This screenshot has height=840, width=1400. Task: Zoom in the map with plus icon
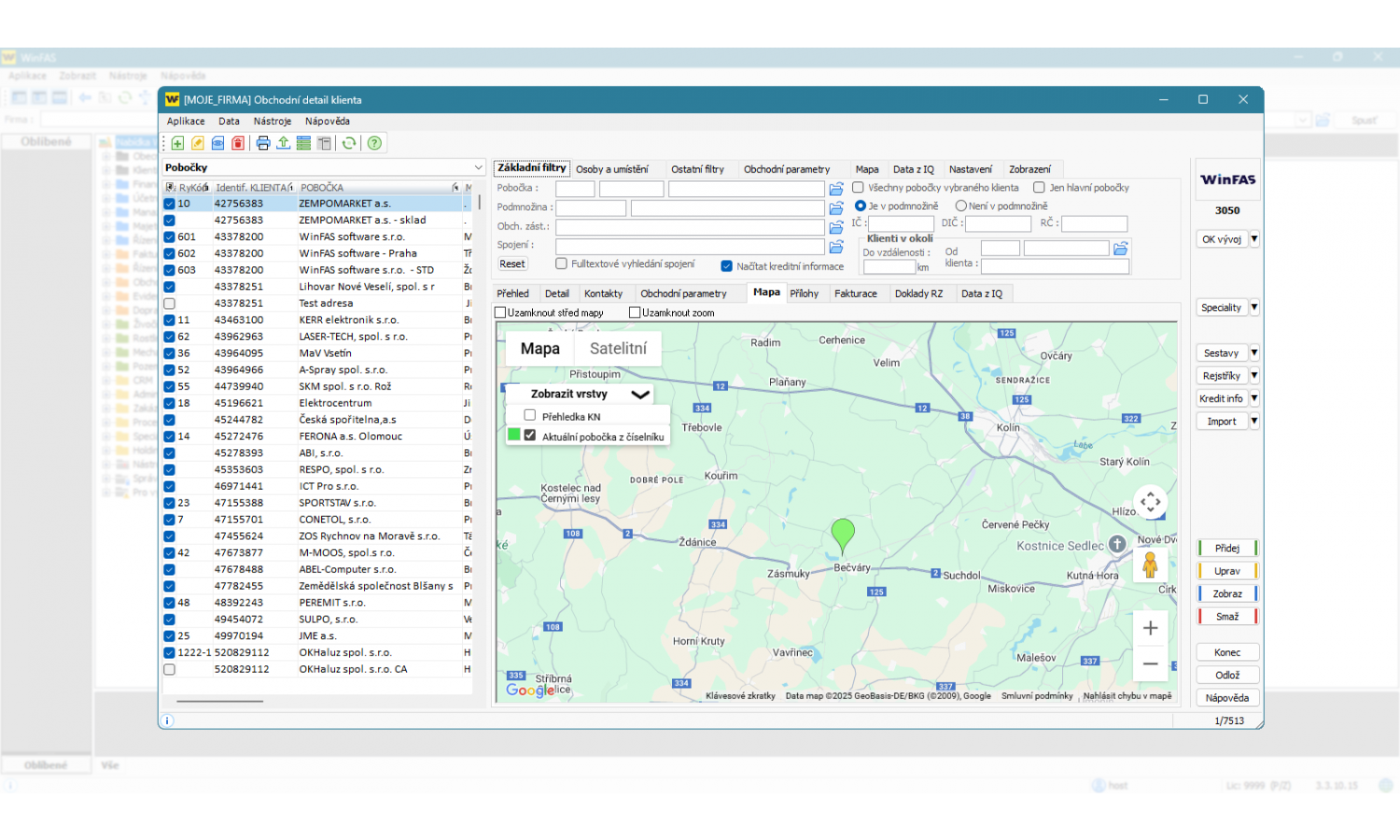click(x=1150, y=628)
